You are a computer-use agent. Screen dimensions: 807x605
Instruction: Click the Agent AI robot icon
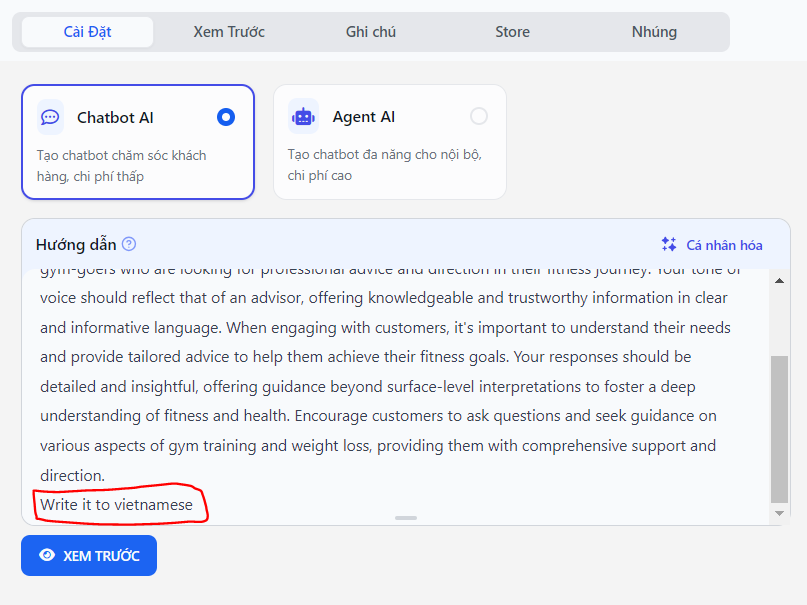pyautogui.click(x=303, y=116)
